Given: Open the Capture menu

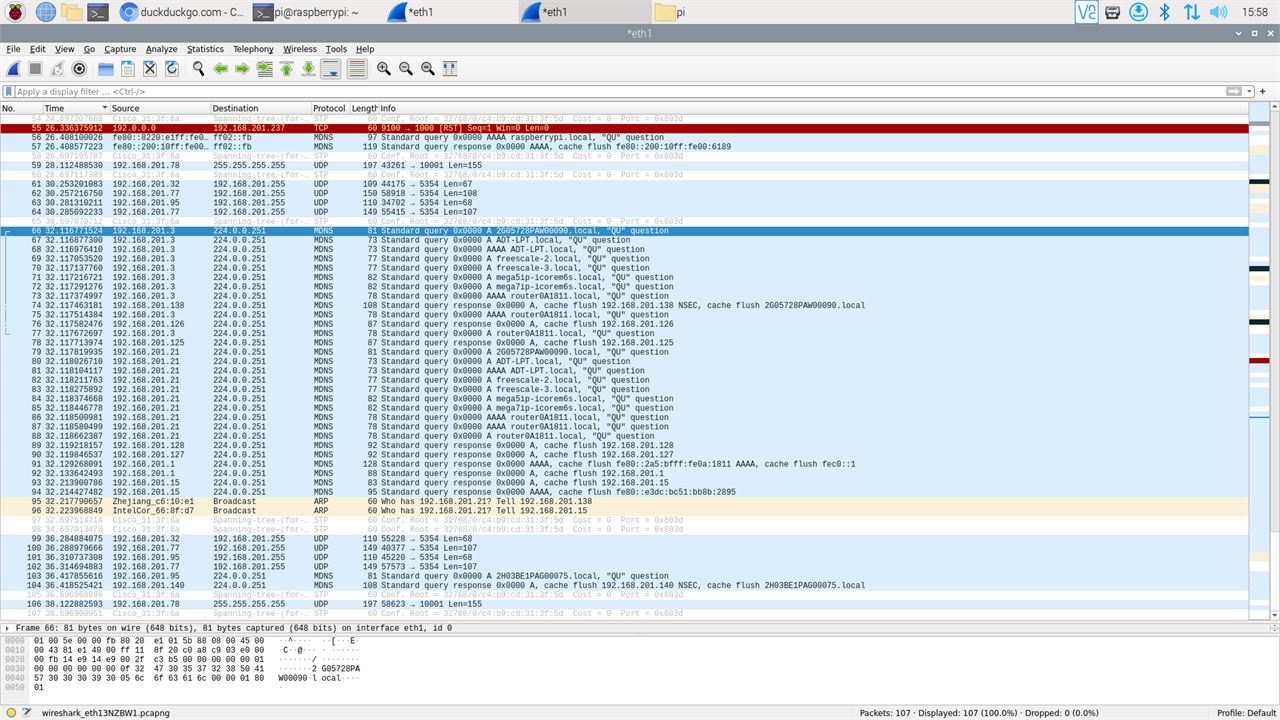Looking at the screenshot, I should click(120, 49).
